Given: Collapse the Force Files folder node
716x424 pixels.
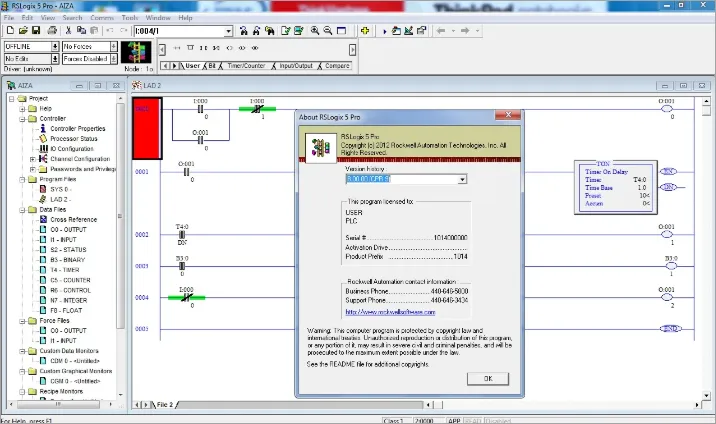Looking at the screenshot, I should coord(22,321).
